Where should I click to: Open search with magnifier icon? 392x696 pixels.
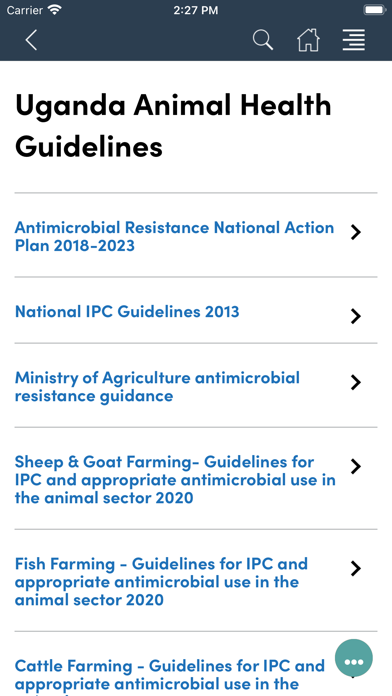263,40
